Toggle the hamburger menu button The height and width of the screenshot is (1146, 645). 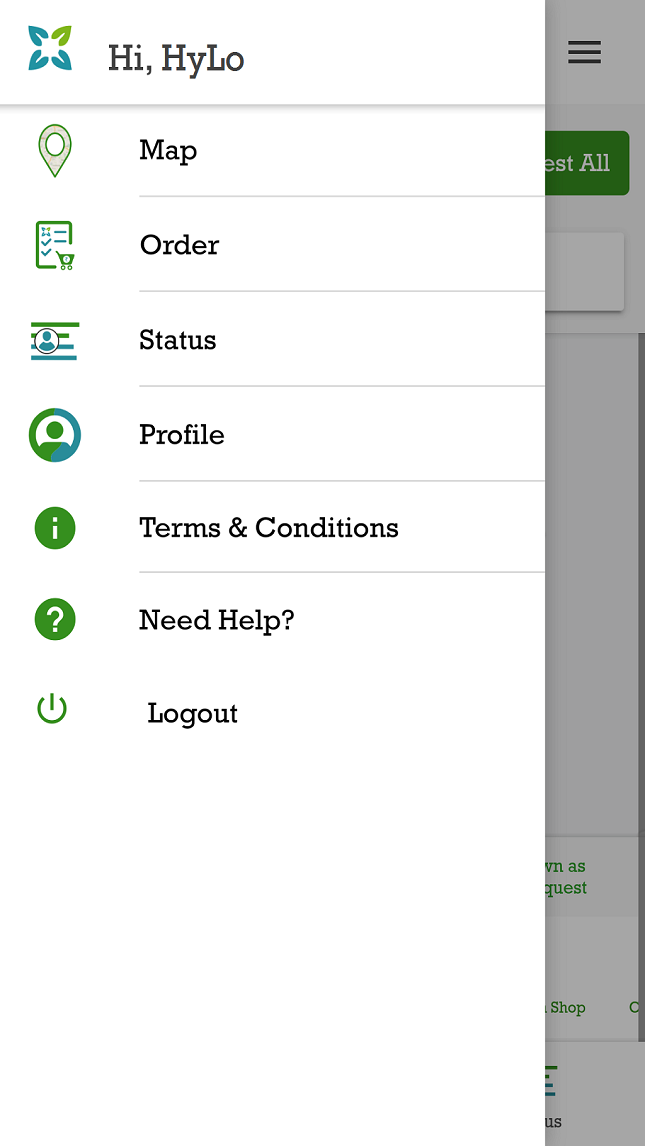tap(584, 52)
